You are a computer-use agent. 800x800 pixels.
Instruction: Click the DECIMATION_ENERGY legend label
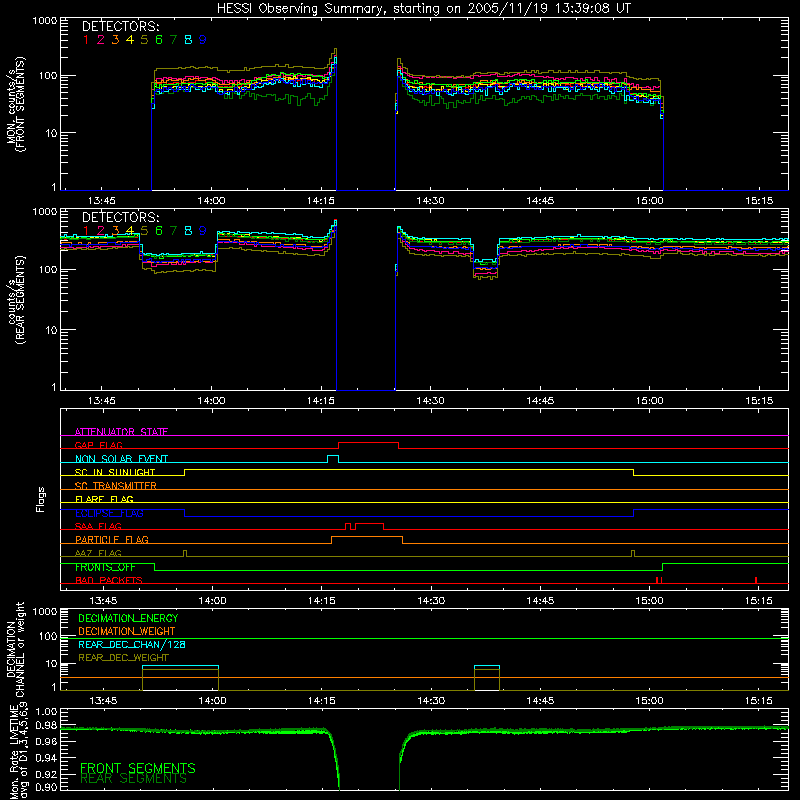pos(128,618)
